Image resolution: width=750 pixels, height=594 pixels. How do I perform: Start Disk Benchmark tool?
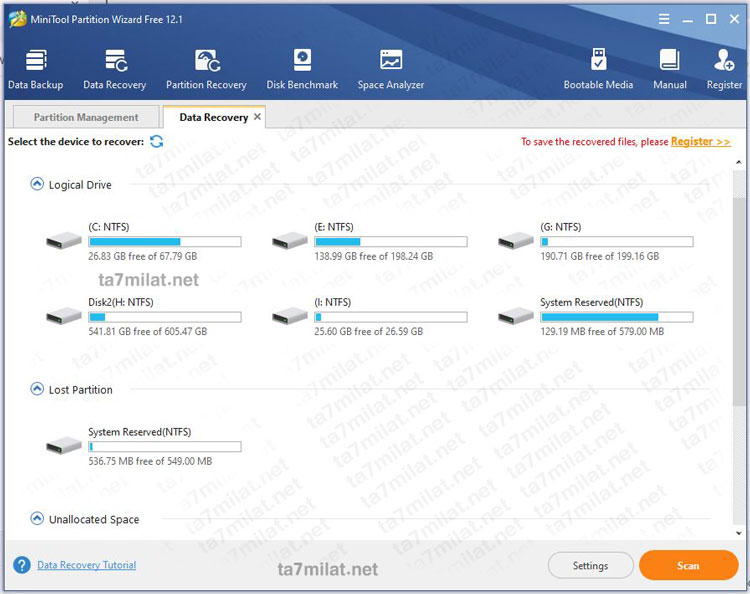coord(302,69)
